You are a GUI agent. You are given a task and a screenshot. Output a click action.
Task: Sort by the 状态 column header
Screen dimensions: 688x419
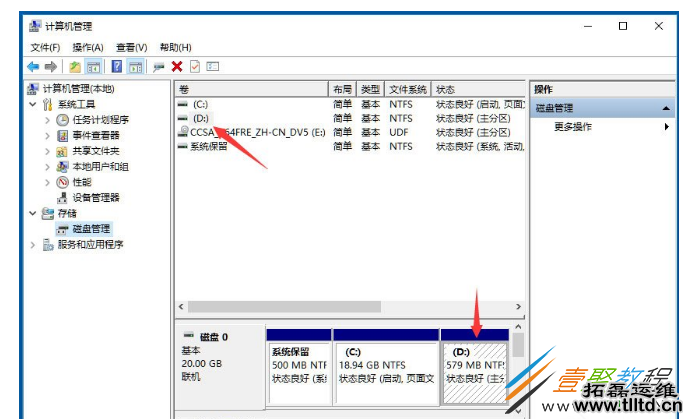[478, 89]
